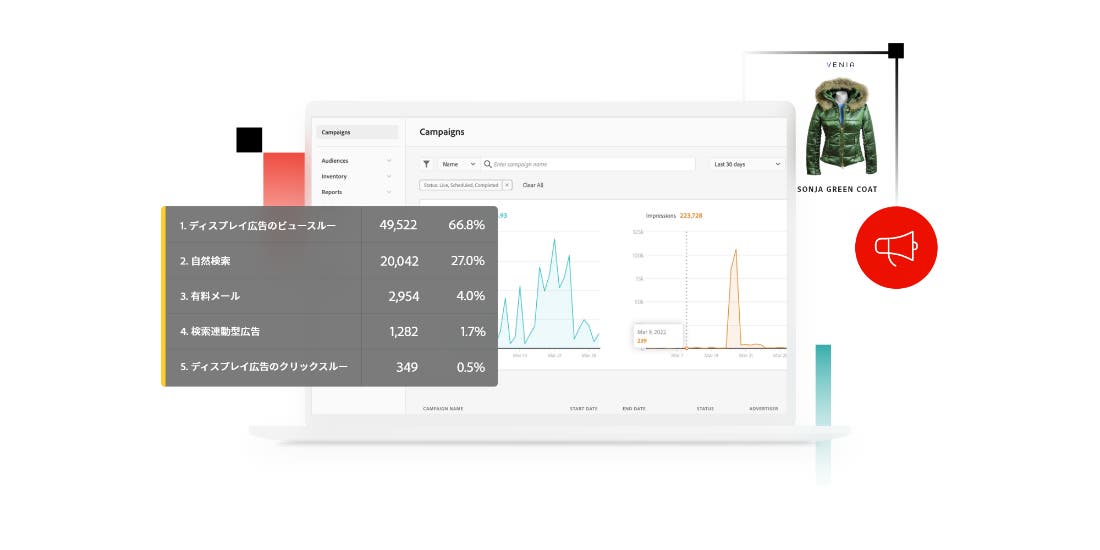Click the red megaphone icon
The width and height of the screenshot is (1100, 550).
point(895,247)
